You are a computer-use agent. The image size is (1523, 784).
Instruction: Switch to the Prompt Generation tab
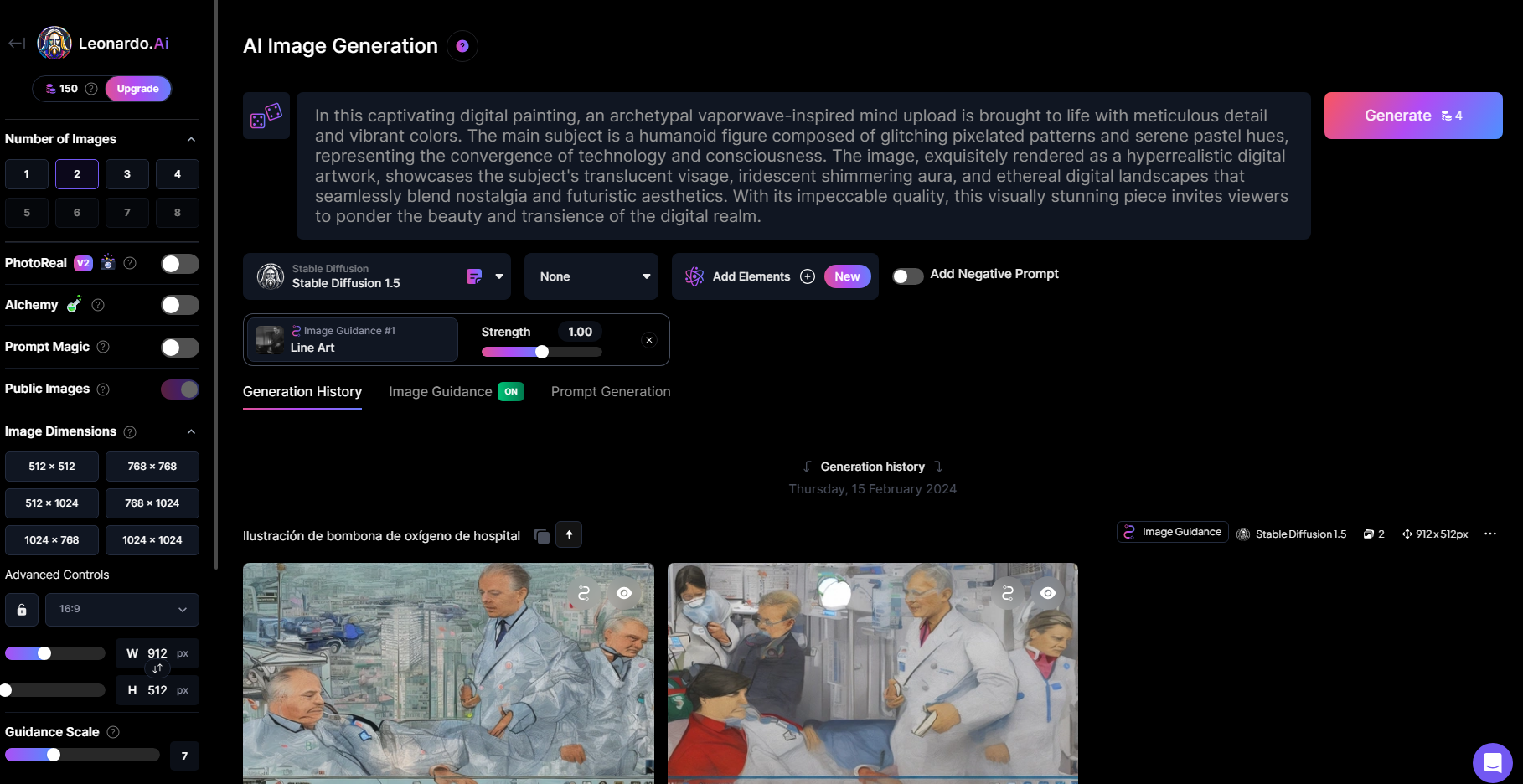pos(611,392)
